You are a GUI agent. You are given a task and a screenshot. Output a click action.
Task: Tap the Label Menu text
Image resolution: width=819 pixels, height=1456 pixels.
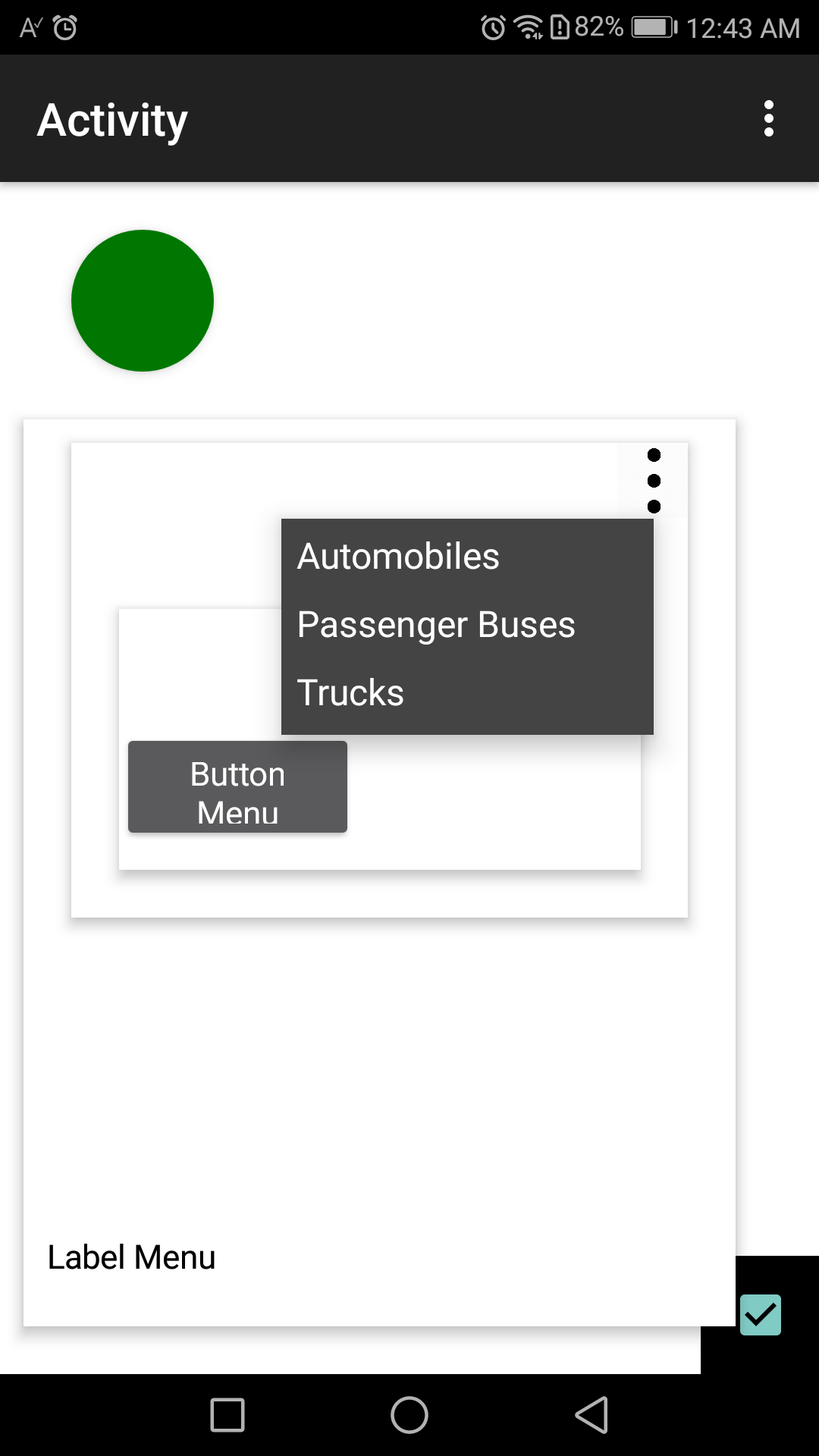(x=131, y=1257)
